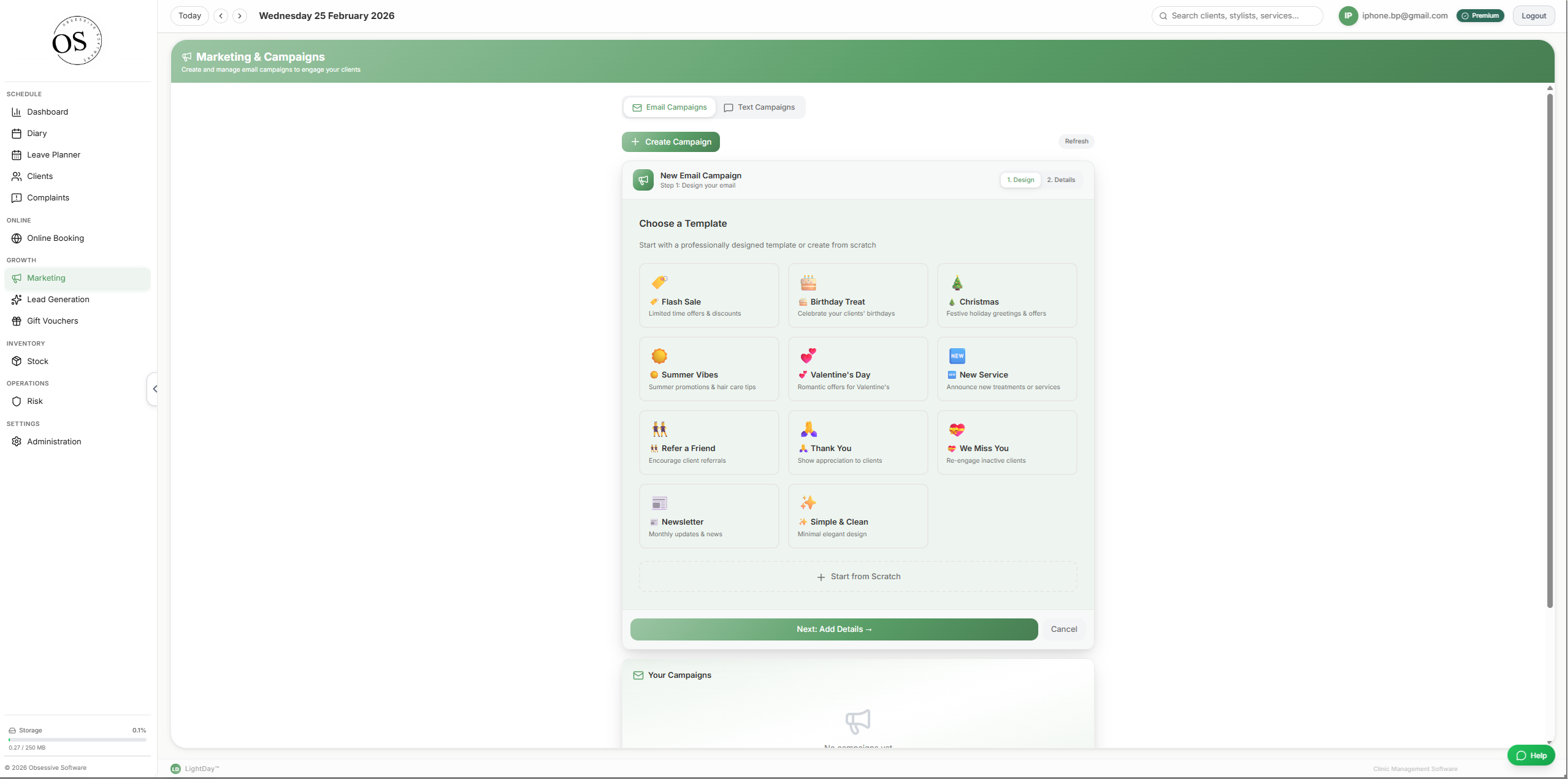Screen dimensions: 1568x779
Task: Open Online Booking globe icon
Action: (x=17, y=238)
